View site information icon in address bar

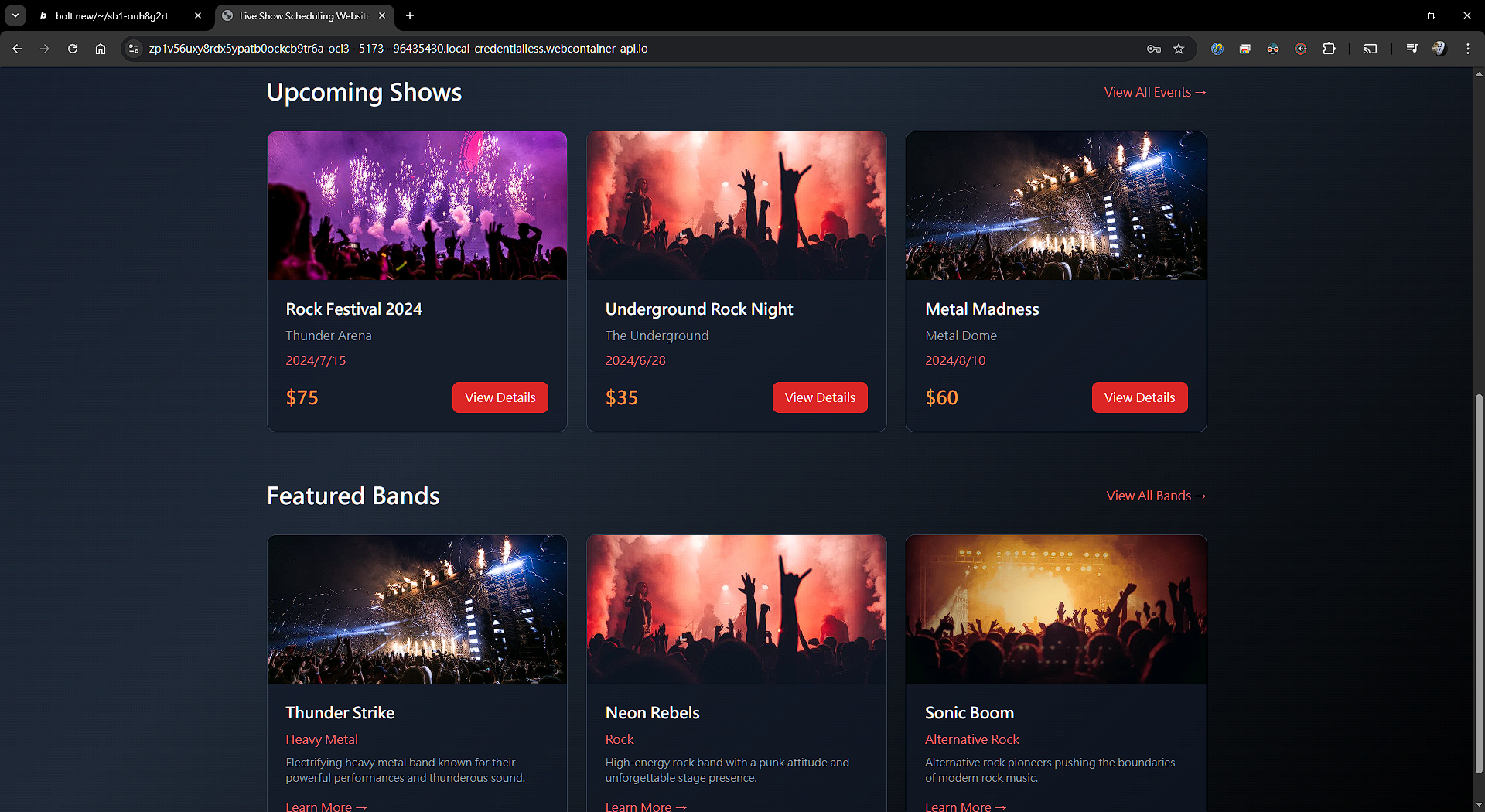[x=134, y=49]
